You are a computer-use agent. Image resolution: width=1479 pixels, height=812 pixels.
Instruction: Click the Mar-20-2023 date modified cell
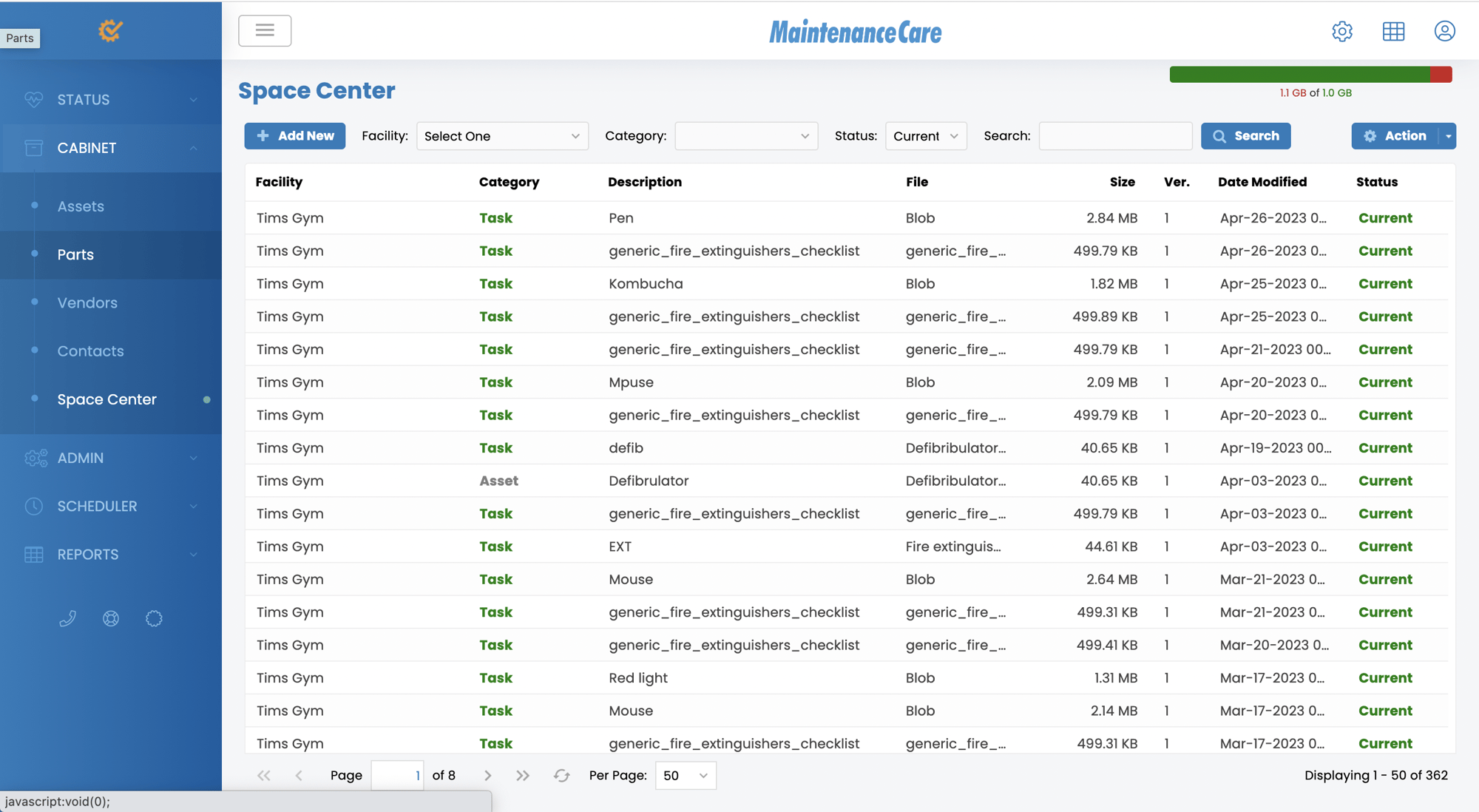(x=1274, y=645)
